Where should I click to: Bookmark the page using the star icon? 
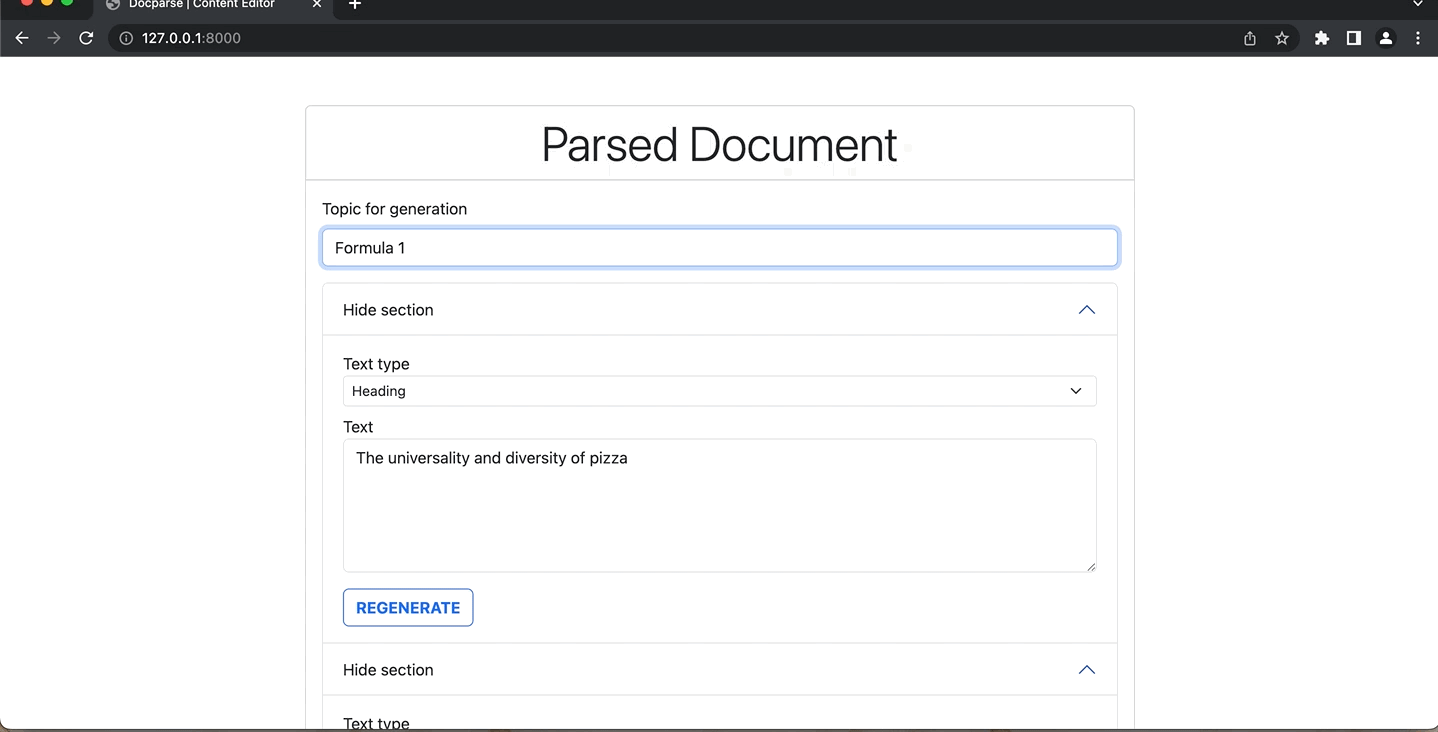point(1281,38)
